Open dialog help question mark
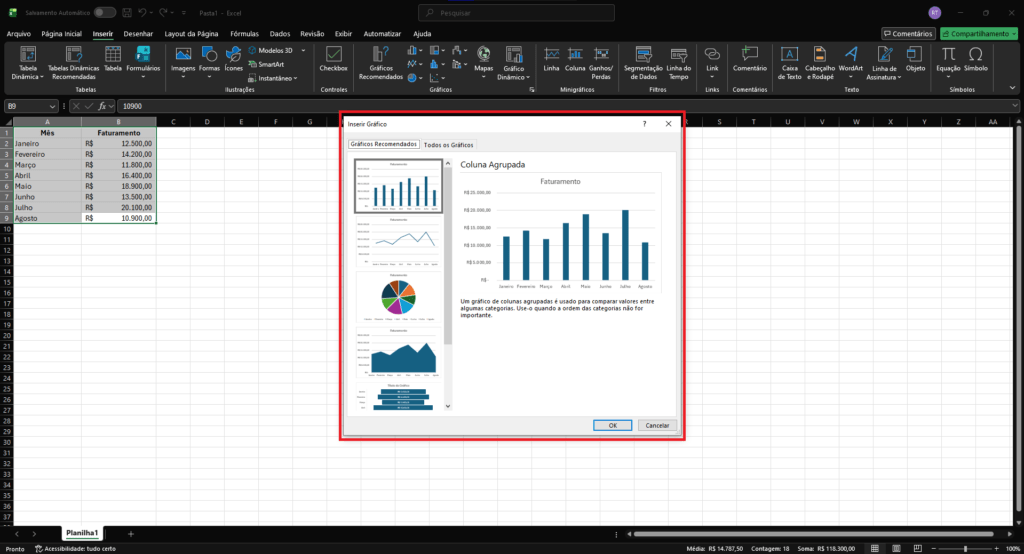Screen dimensions: 1024x554 [x=645, y=123]
